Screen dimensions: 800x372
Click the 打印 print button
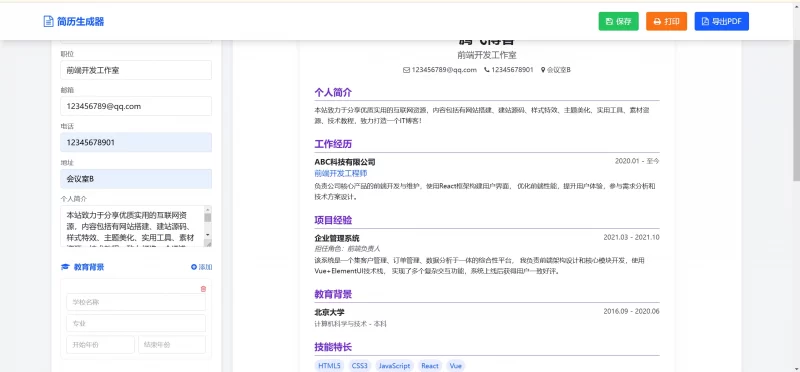coord(666,21)
